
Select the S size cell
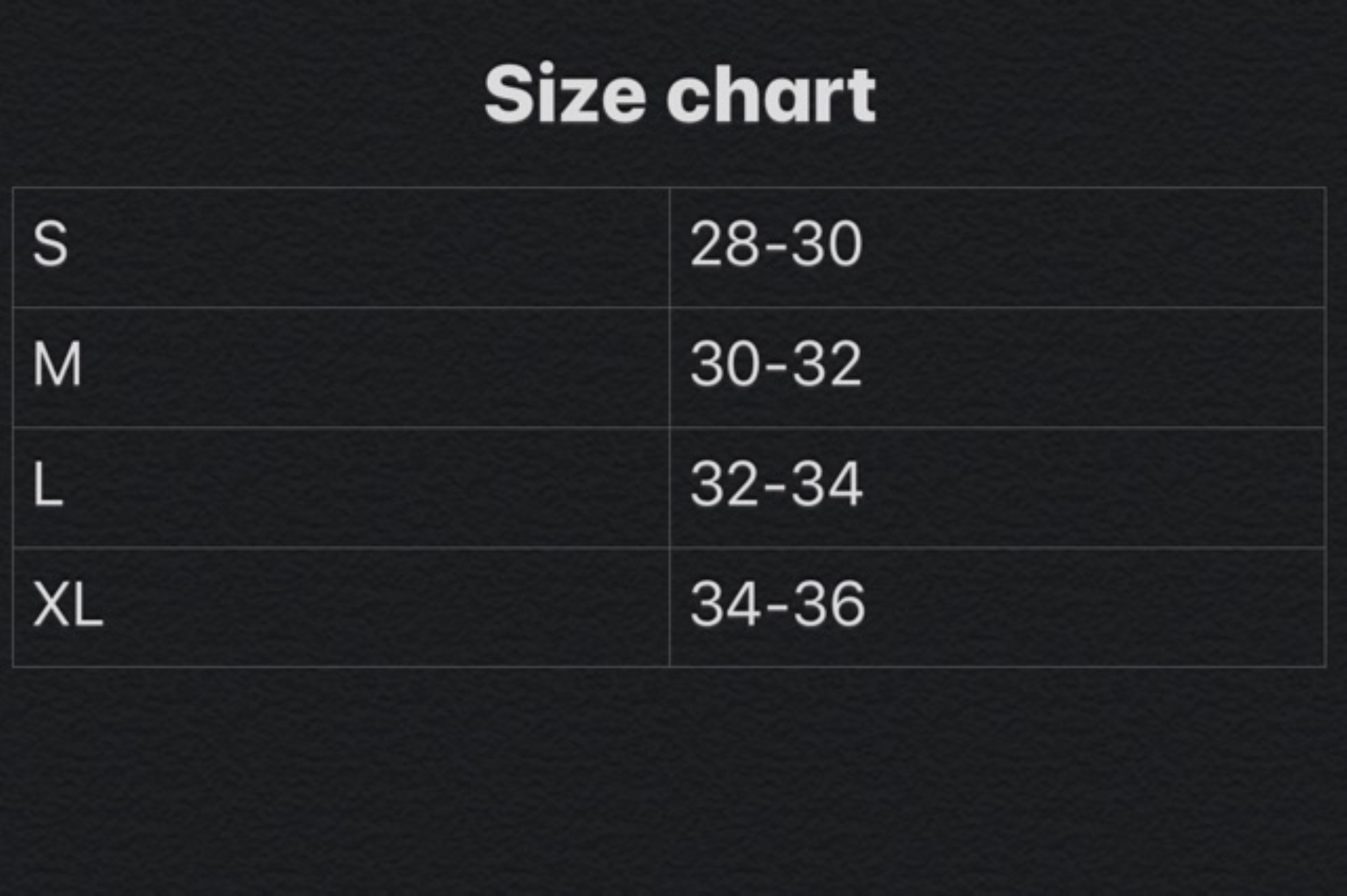51,244
